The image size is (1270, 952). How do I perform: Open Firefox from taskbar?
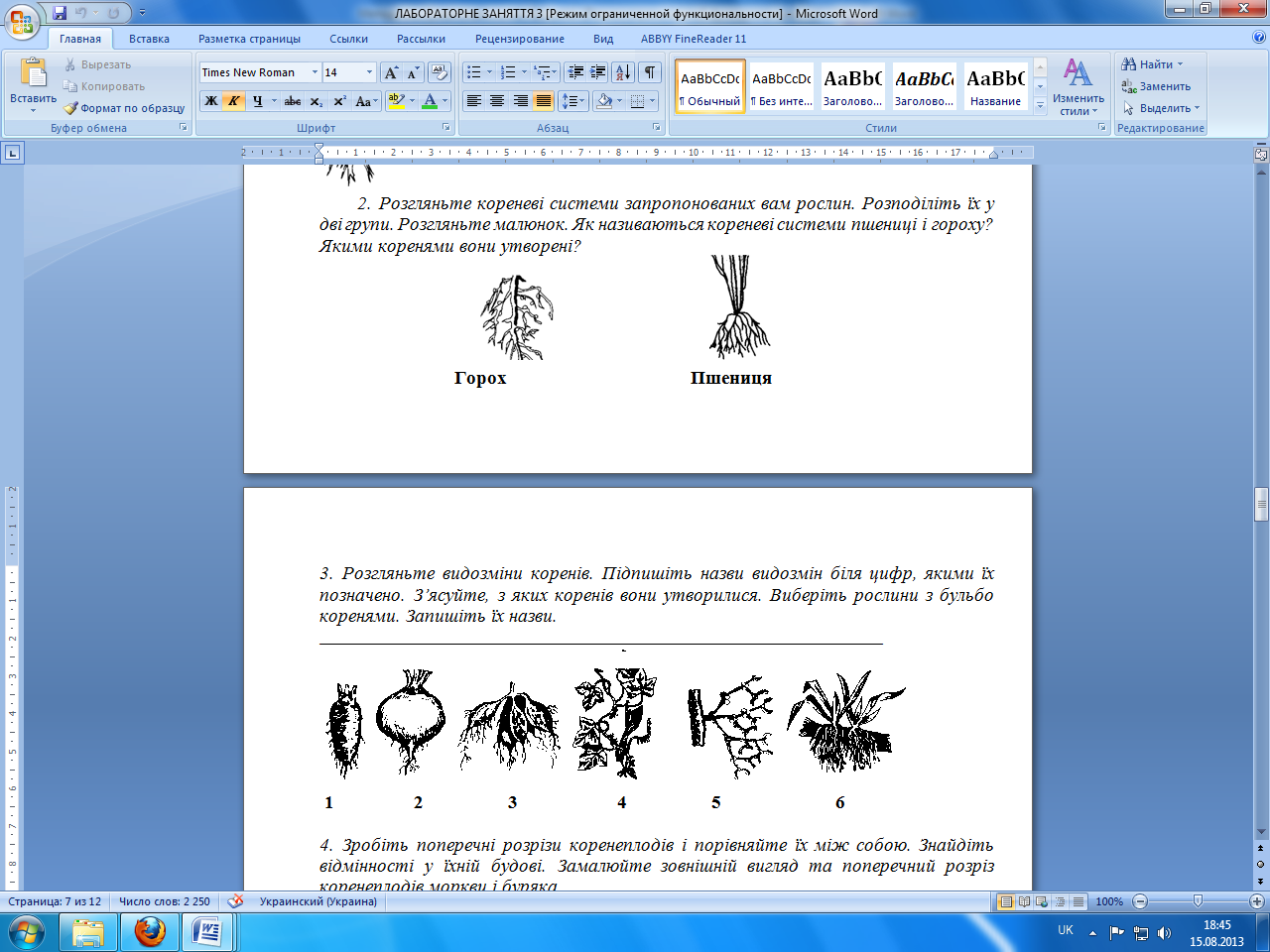point(150,932)
